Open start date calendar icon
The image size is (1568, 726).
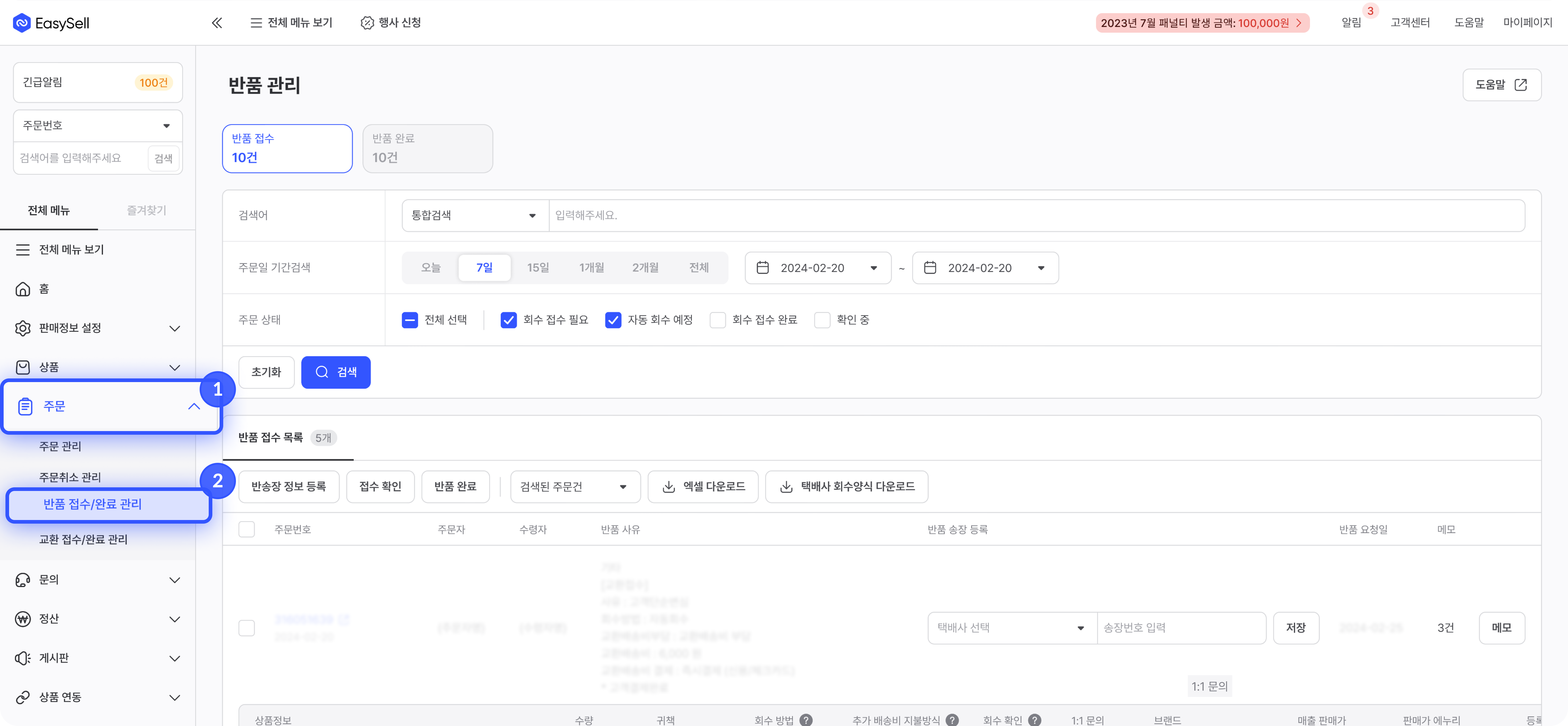tap(763, 268)
